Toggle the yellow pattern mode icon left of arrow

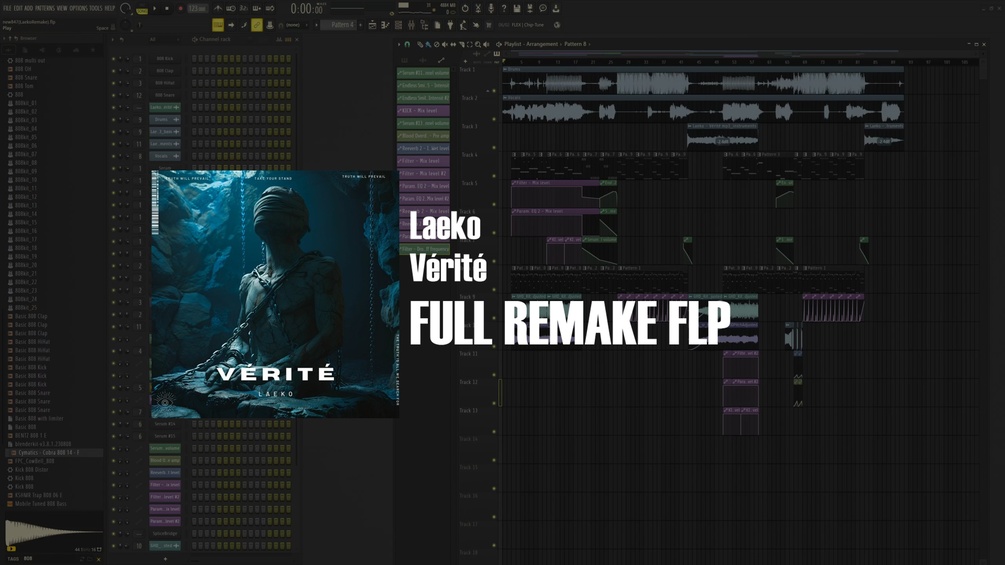pyautogui.click(x=218, y=25)
